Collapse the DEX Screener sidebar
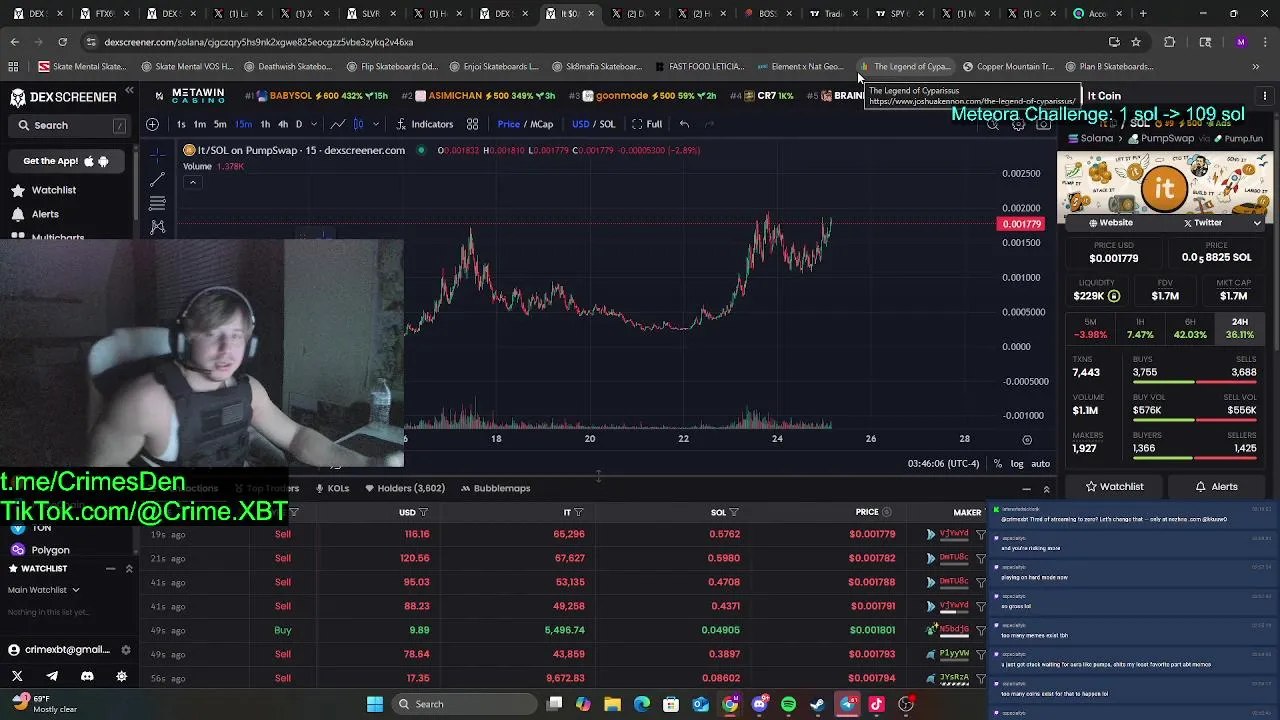 pos(129,91)
